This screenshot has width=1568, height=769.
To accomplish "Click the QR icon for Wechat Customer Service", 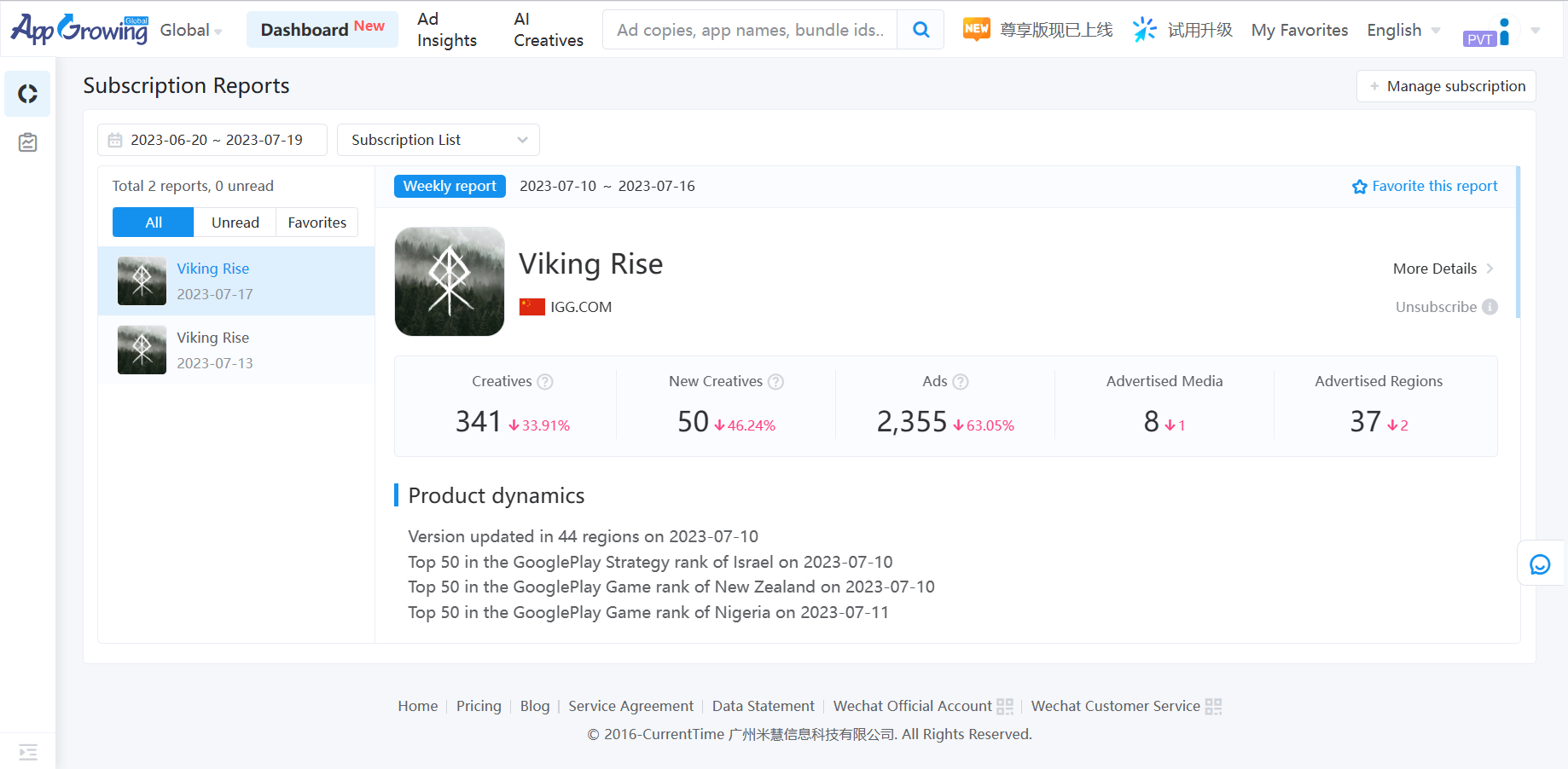I will (1214, 707).
